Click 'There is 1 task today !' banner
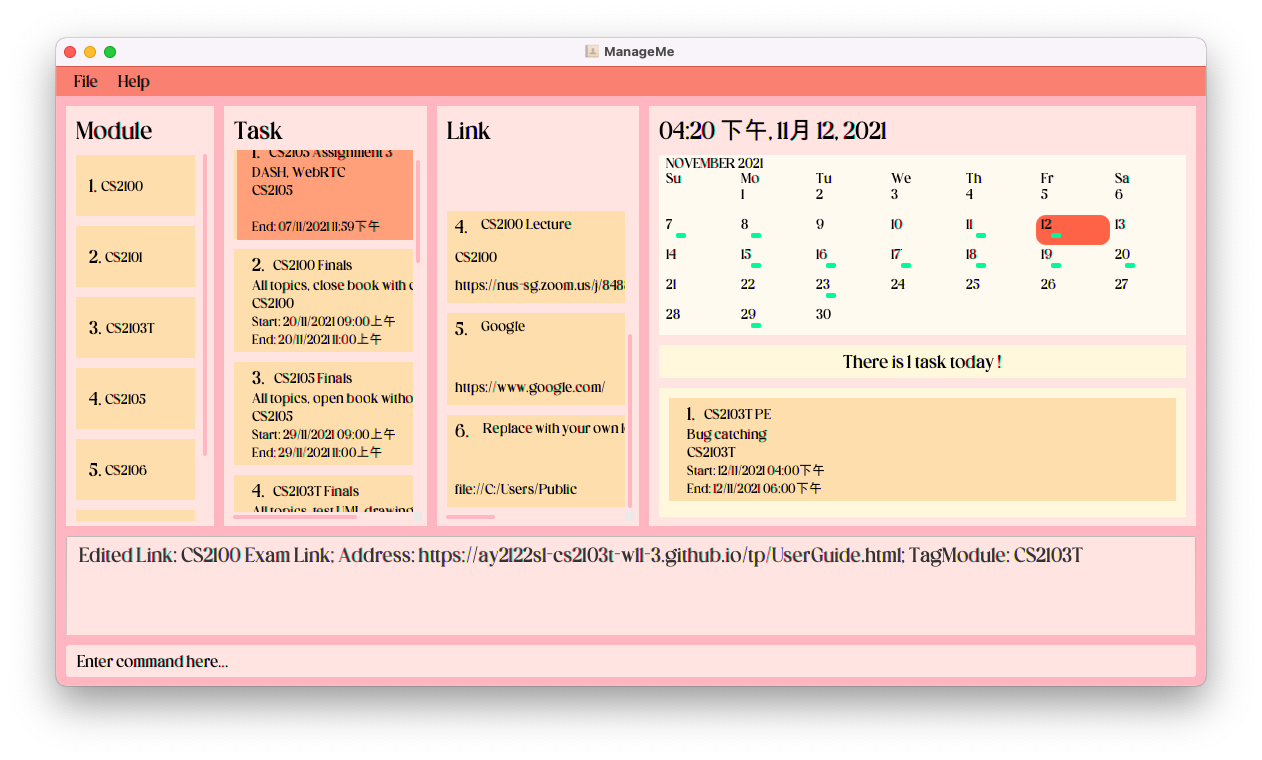 922,362
